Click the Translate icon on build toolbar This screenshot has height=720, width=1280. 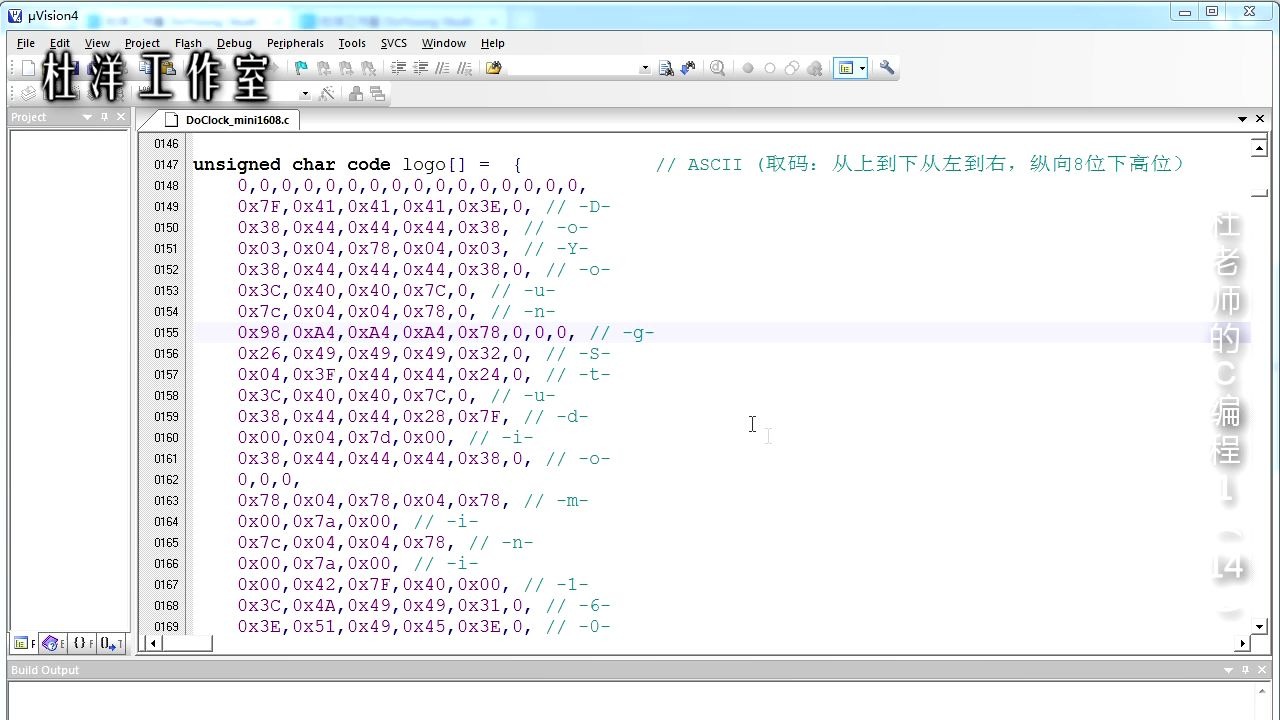click(28, 93)
